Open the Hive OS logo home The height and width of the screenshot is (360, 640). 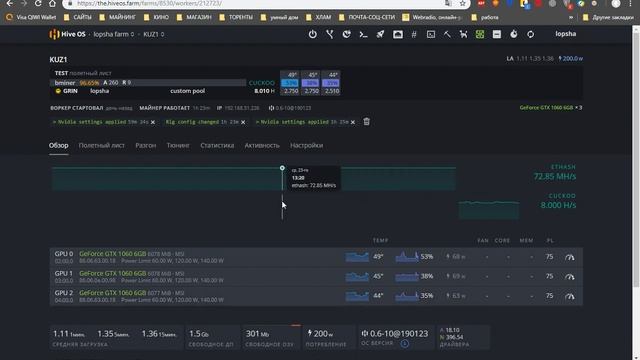(67, 34)
